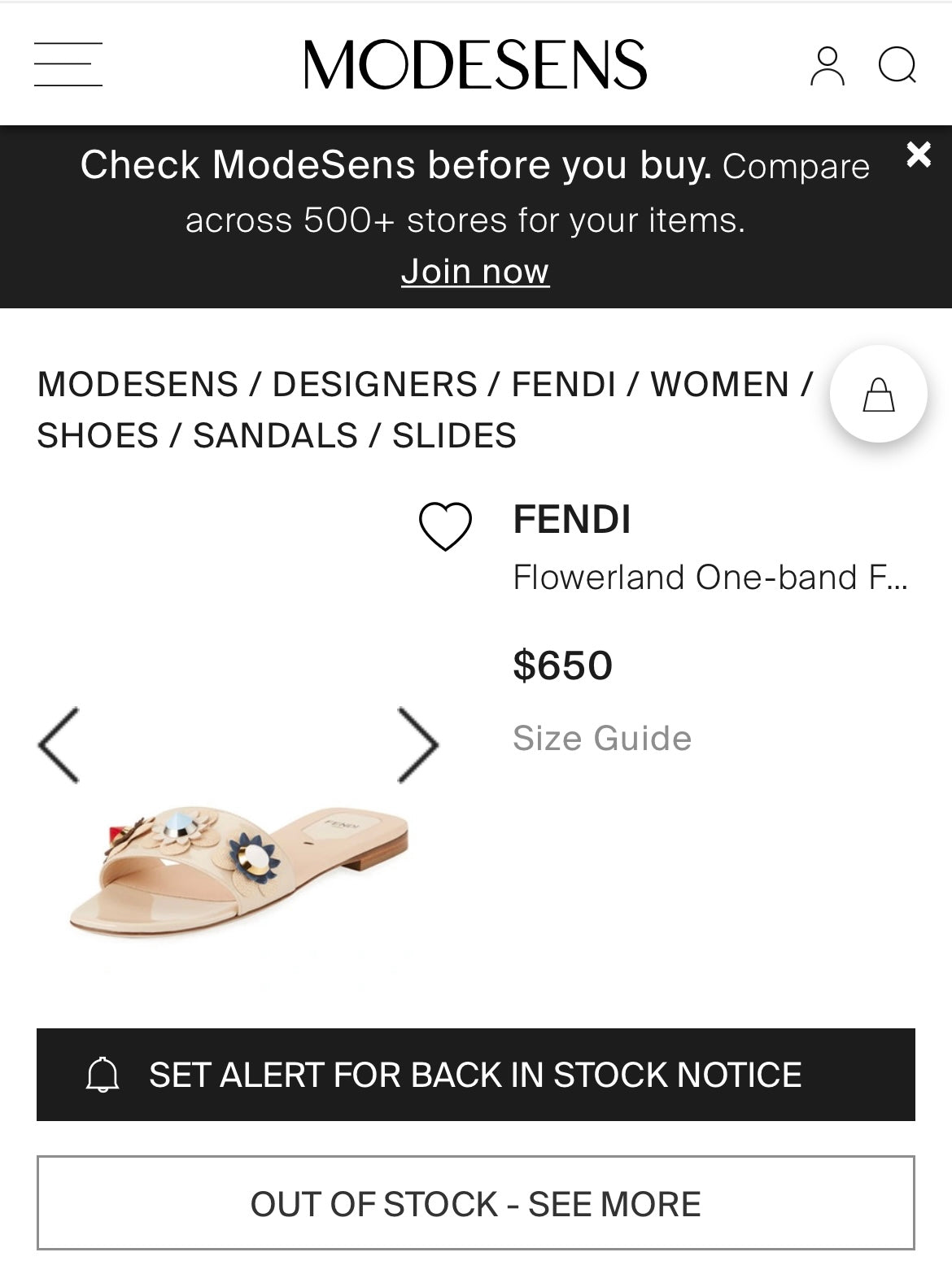This screenshot has height=1261, width=952.
Task: Open SLIDES breadcrumb category
Action: (454, 436)
